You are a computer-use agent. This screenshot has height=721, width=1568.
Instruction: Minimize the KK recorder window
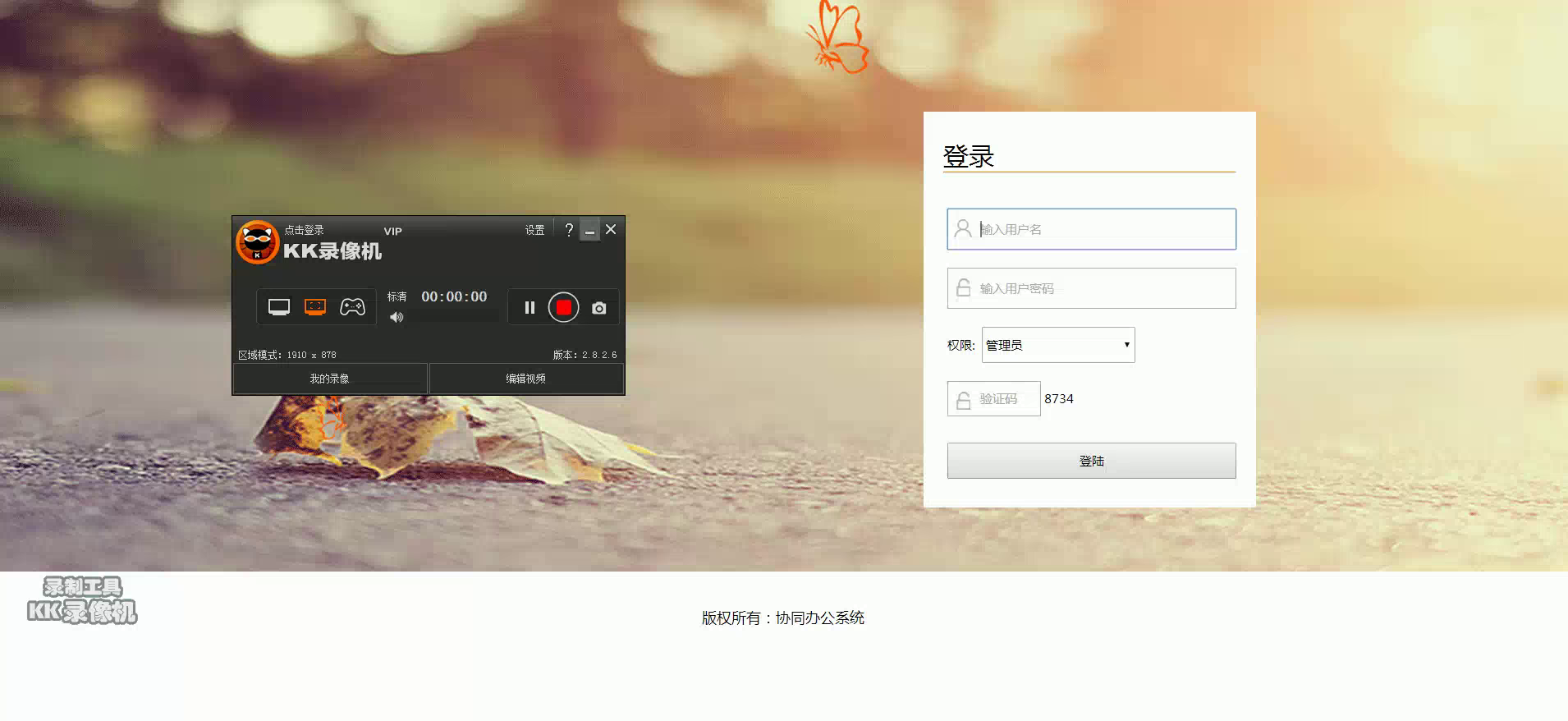pyautogui.click(x=589, y=230)
